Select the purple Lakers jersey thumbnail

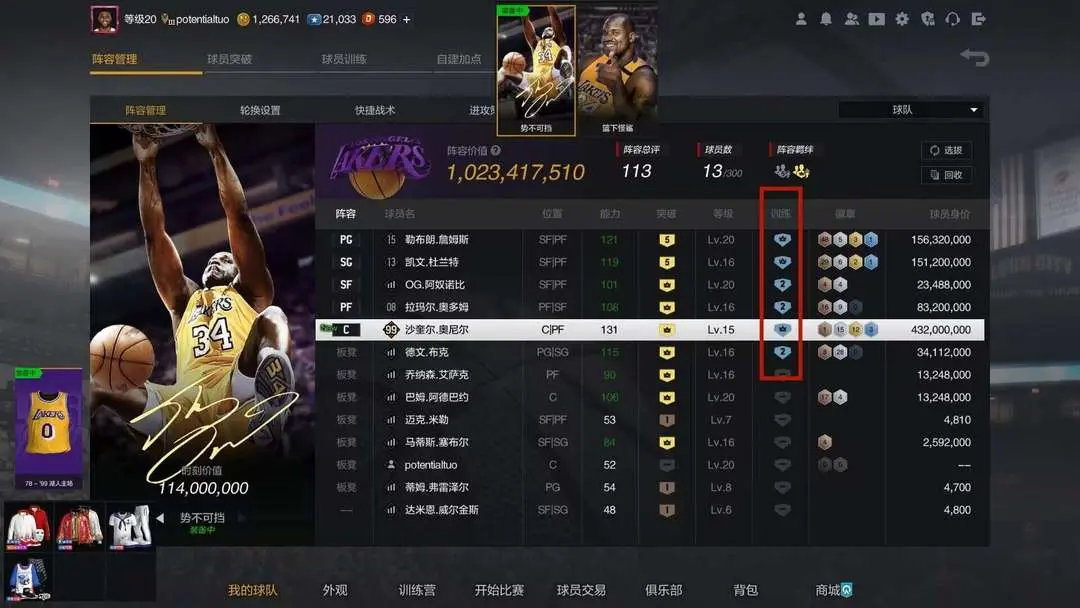click(48, 428)
